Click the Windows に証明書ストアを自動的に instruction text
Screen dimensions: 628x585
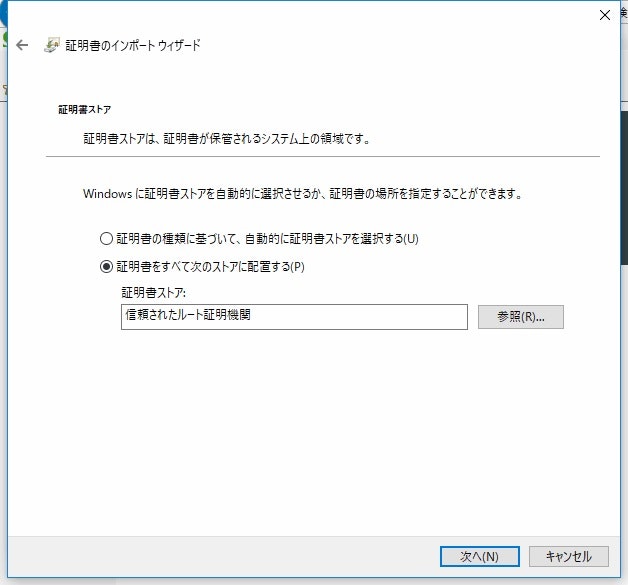click(x=303, y=194)
